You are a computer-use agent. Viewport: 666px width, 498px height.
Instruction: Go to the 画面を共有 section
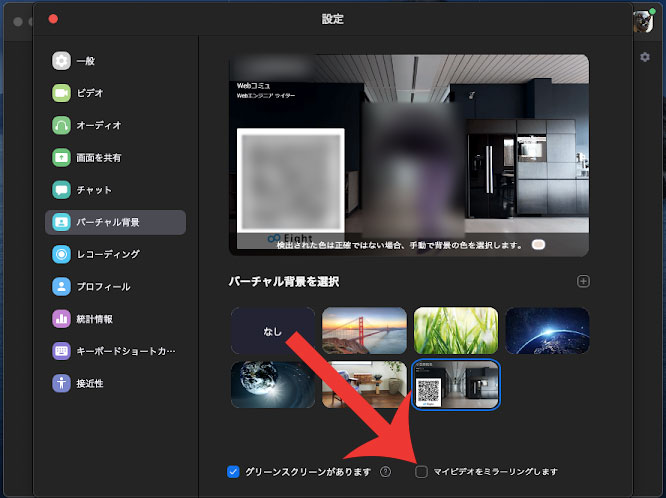tap(116, 158)
